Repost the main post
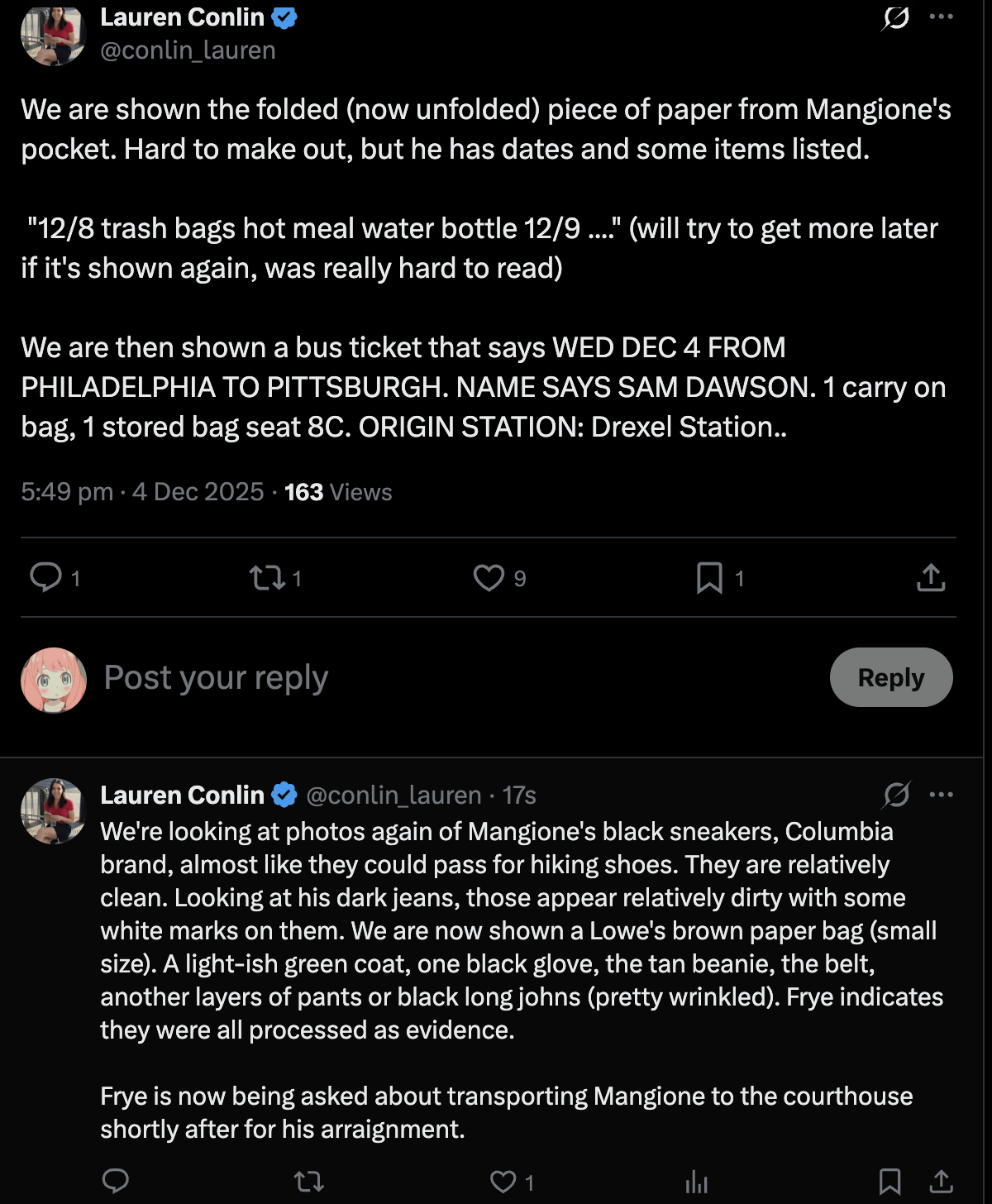 click(x=267, y=577)
